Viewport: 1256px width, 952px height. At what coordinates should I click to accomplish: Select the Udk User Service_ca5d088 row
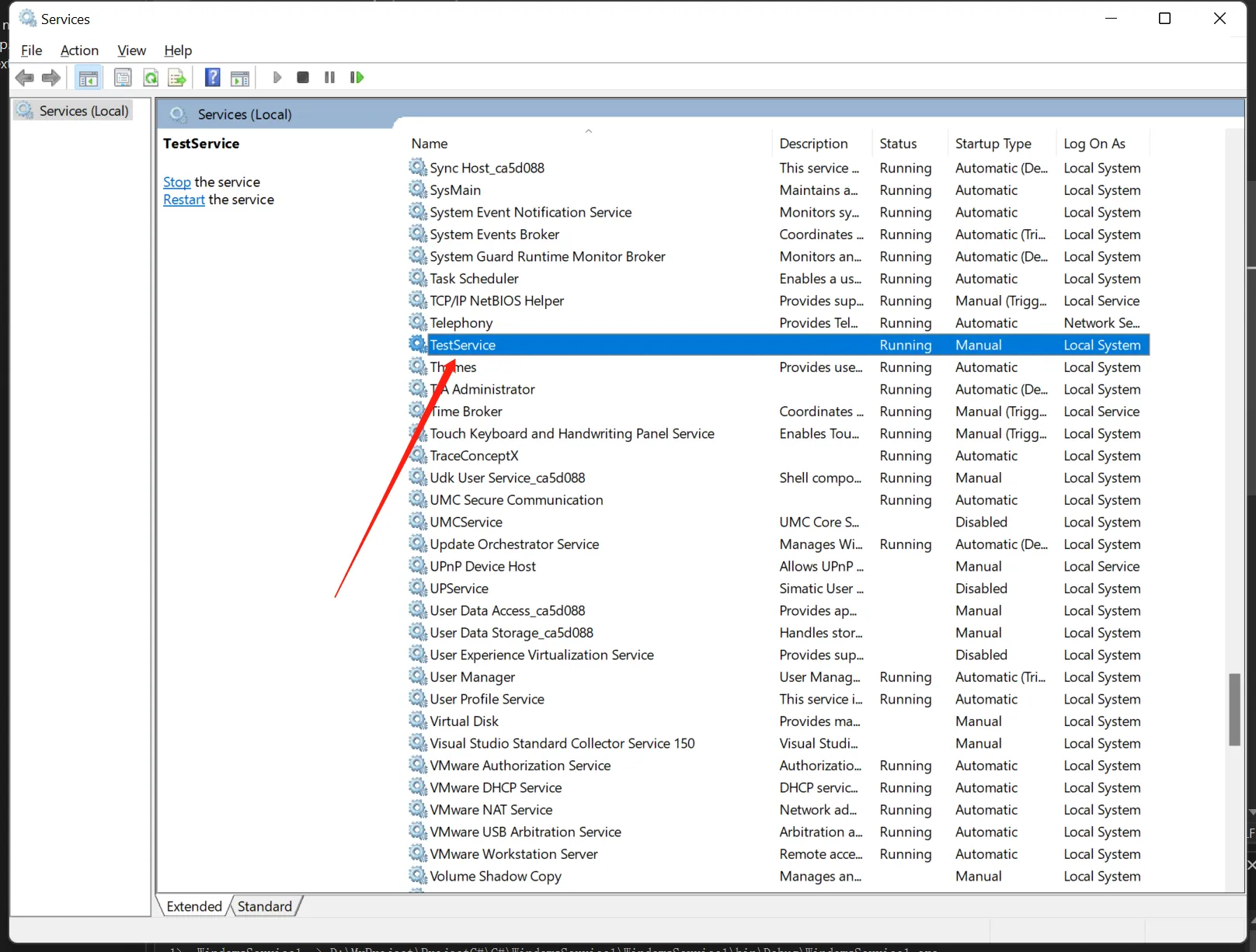[778, 478]
